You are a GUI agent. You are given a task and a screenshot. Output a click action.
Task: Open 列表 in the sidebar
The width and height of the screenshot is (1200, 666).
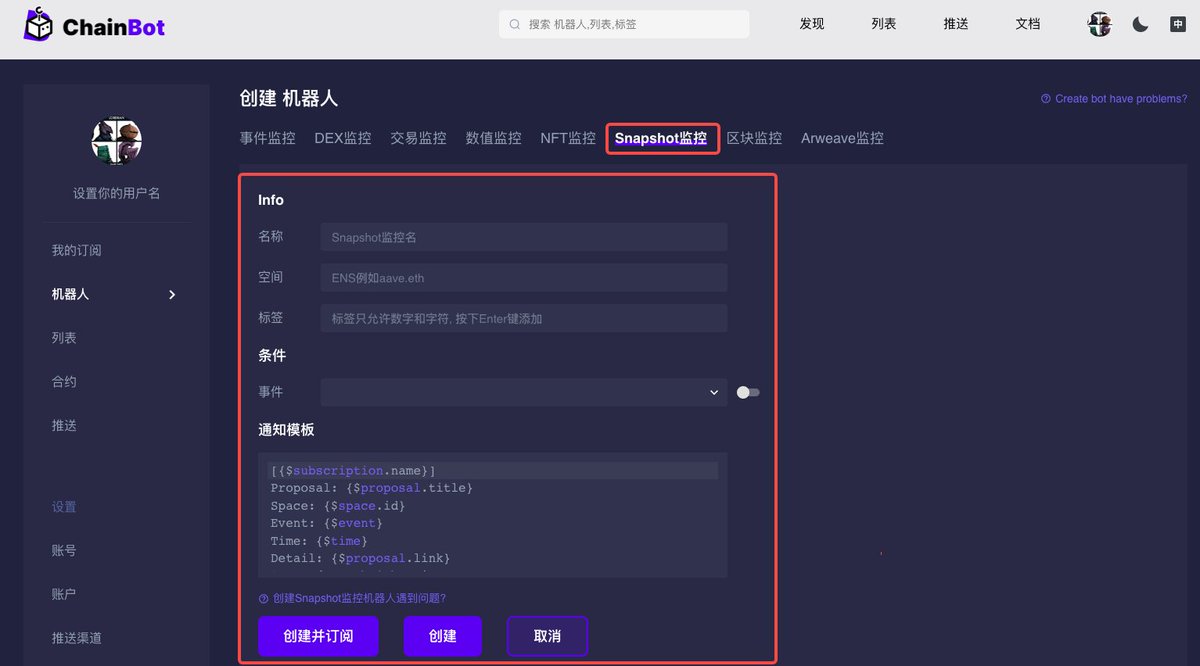[64, 338]
